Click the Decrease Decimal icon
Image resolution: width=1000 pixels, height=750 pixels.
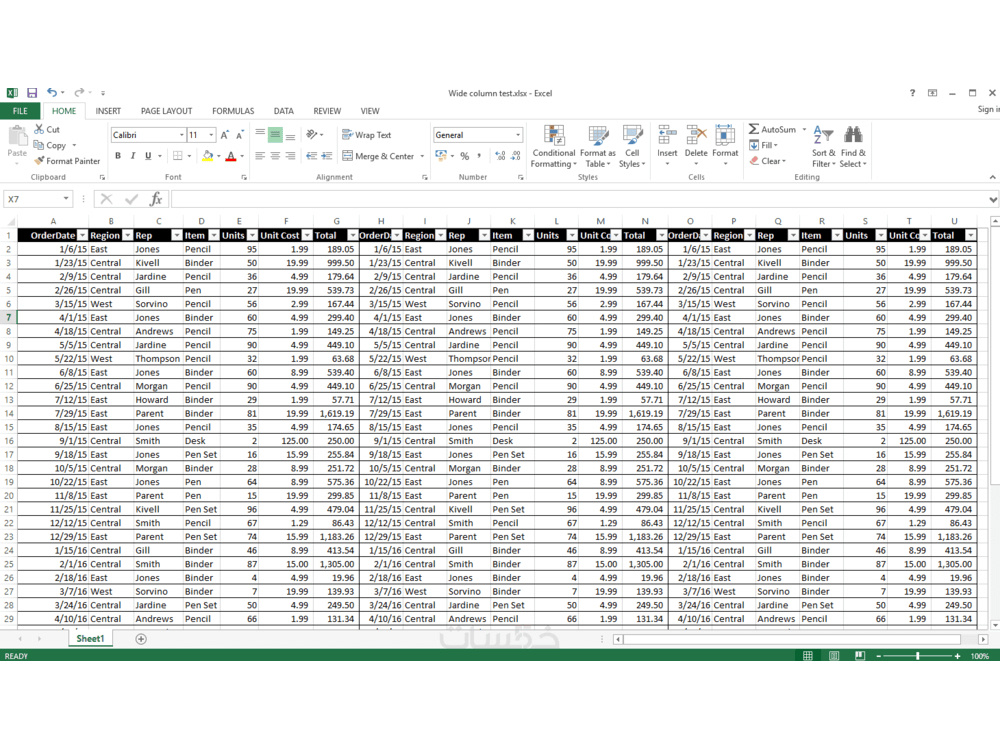pyautogui.click(x=516, y=156)
